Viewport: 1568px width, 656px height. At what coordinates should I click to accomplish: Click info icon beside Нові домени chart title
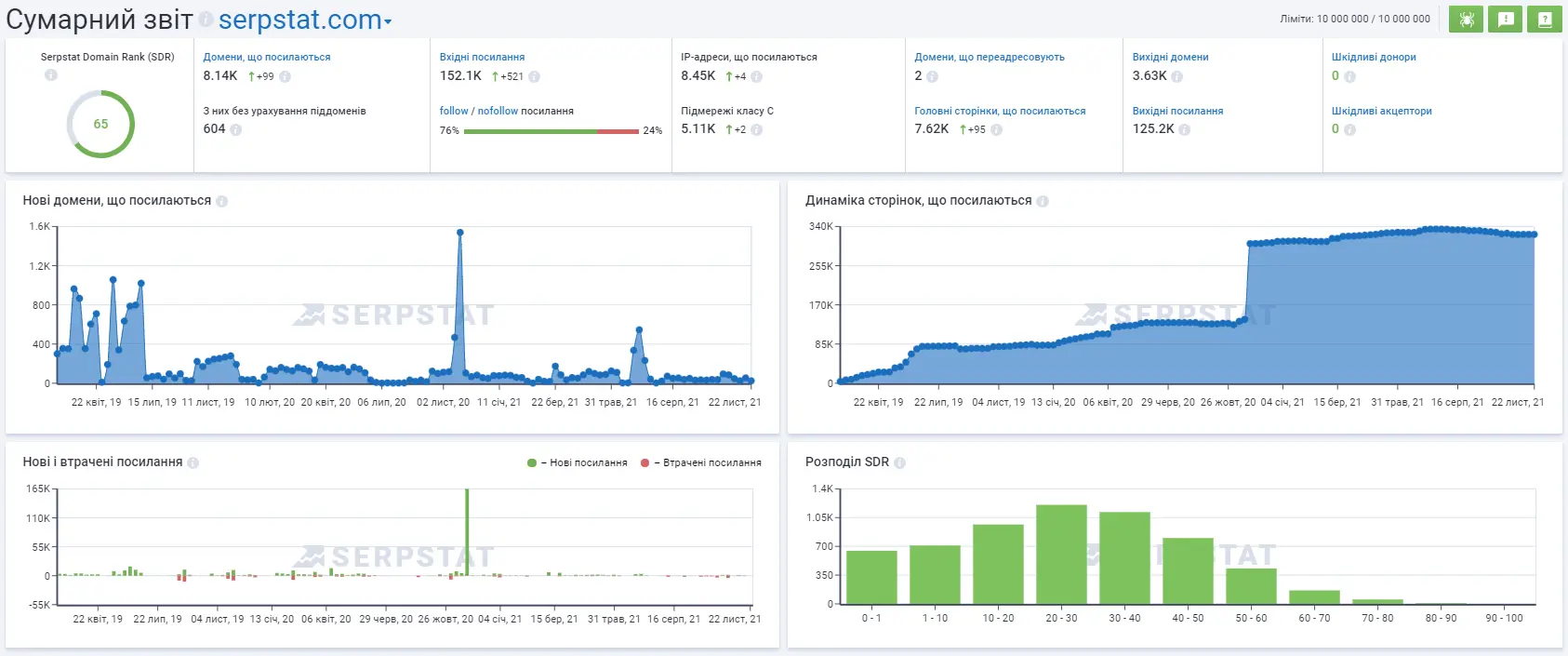pyautogui.click(x=222, y=201)
